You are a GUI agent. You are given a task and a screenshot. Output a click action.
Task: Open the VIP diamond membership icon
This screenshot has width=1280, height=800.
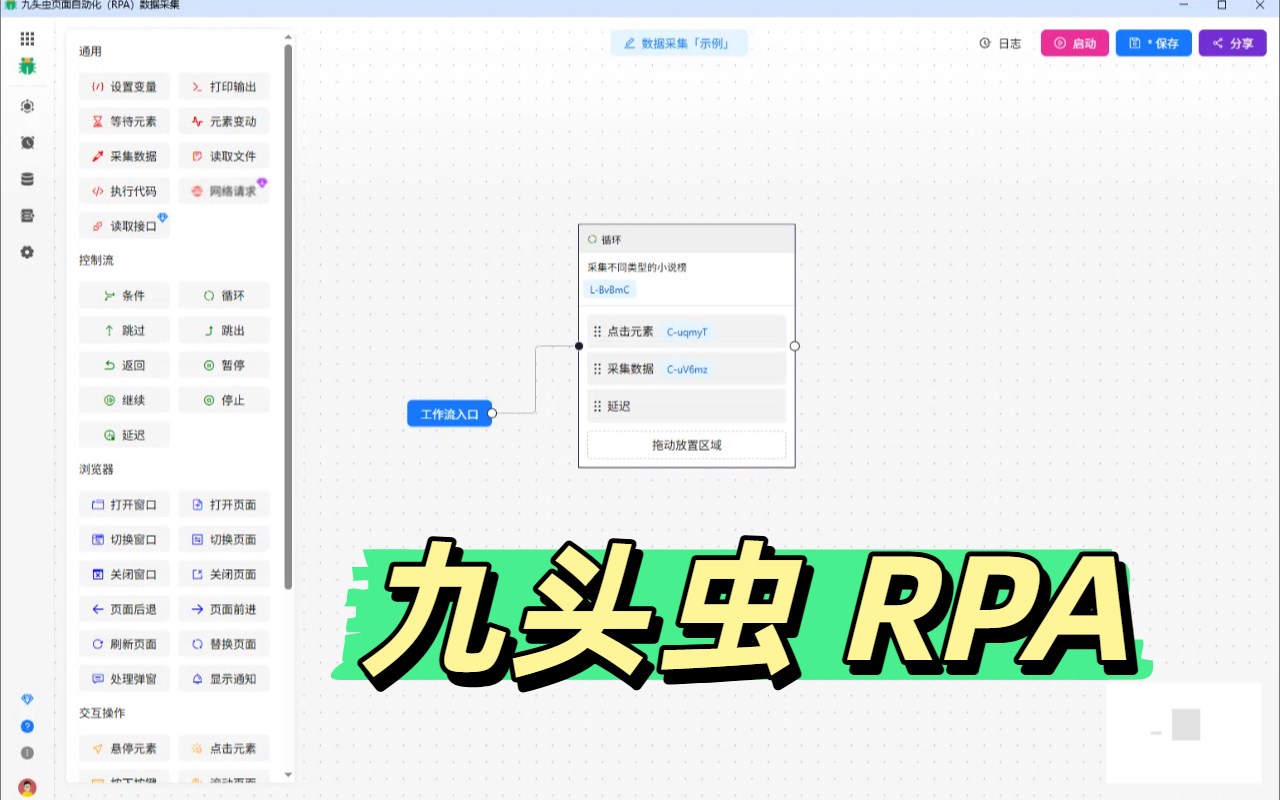pyautogui.click(x=27, y=698)
